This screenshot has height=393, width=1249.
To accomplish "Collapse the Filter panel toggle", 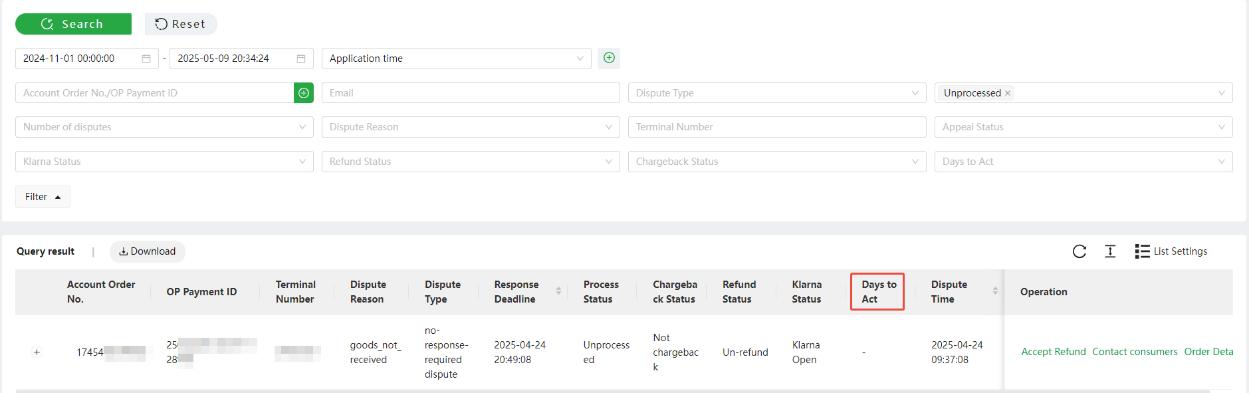I will [x=42, y=197].
